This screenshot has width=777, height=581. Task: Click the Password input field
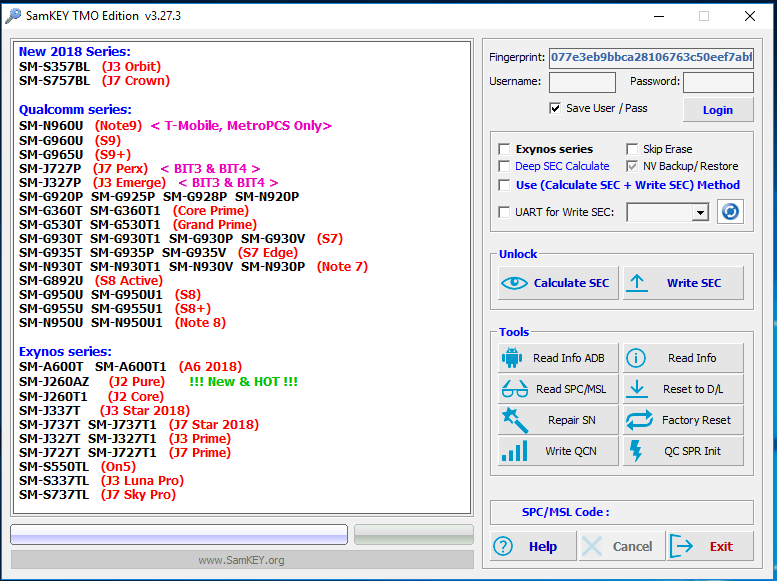(718, 82)
